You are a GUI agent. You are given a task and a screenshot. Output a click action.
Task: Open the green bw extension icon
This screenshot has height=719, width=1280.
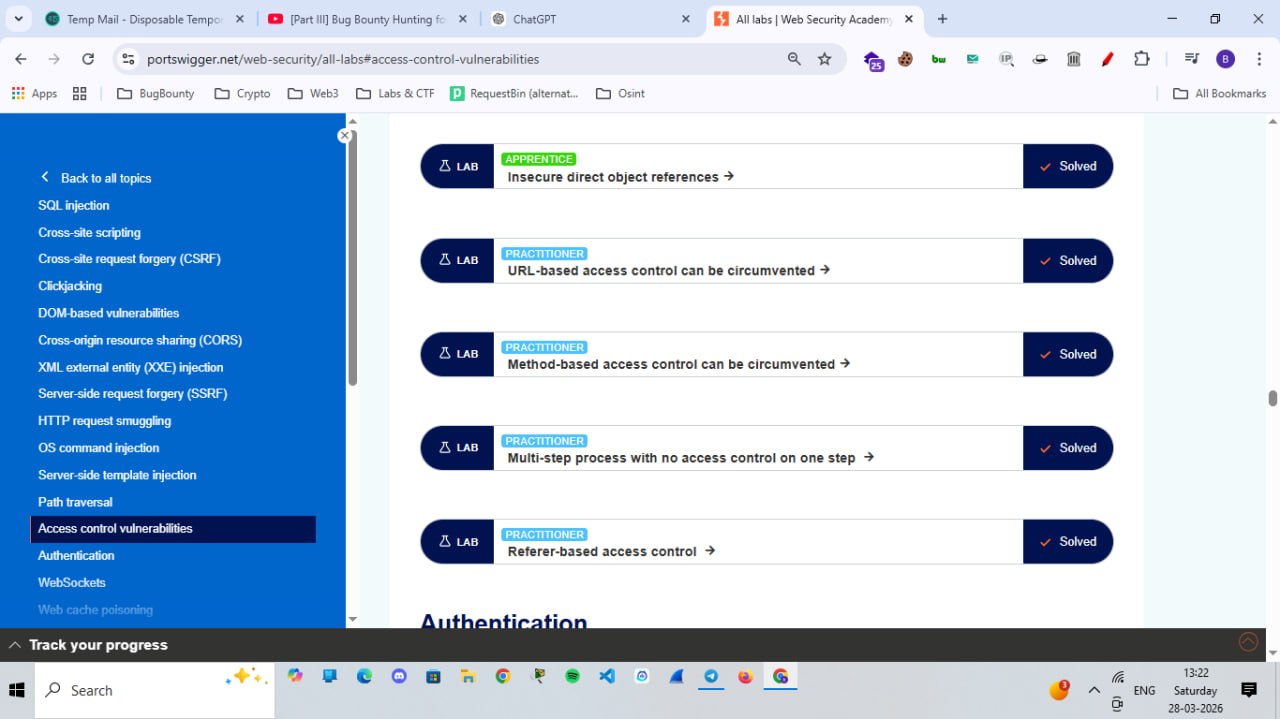pos(938,59)
